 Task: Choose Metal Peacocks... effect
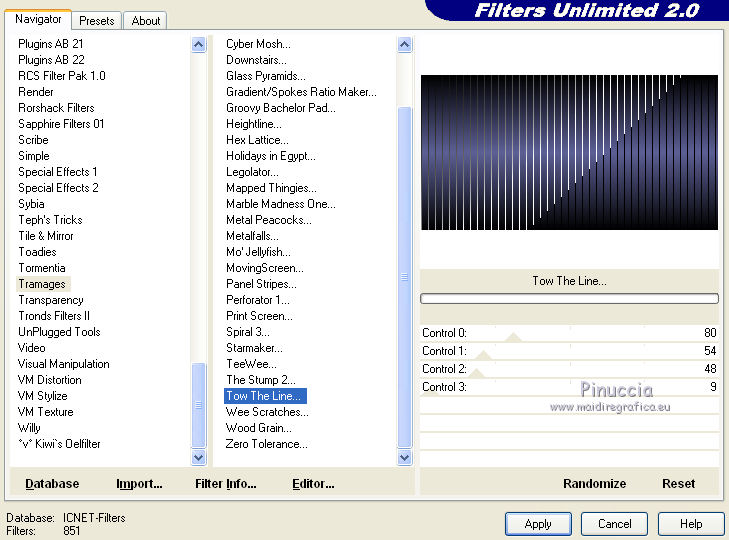pyautogui.click(x=269, y=220)
